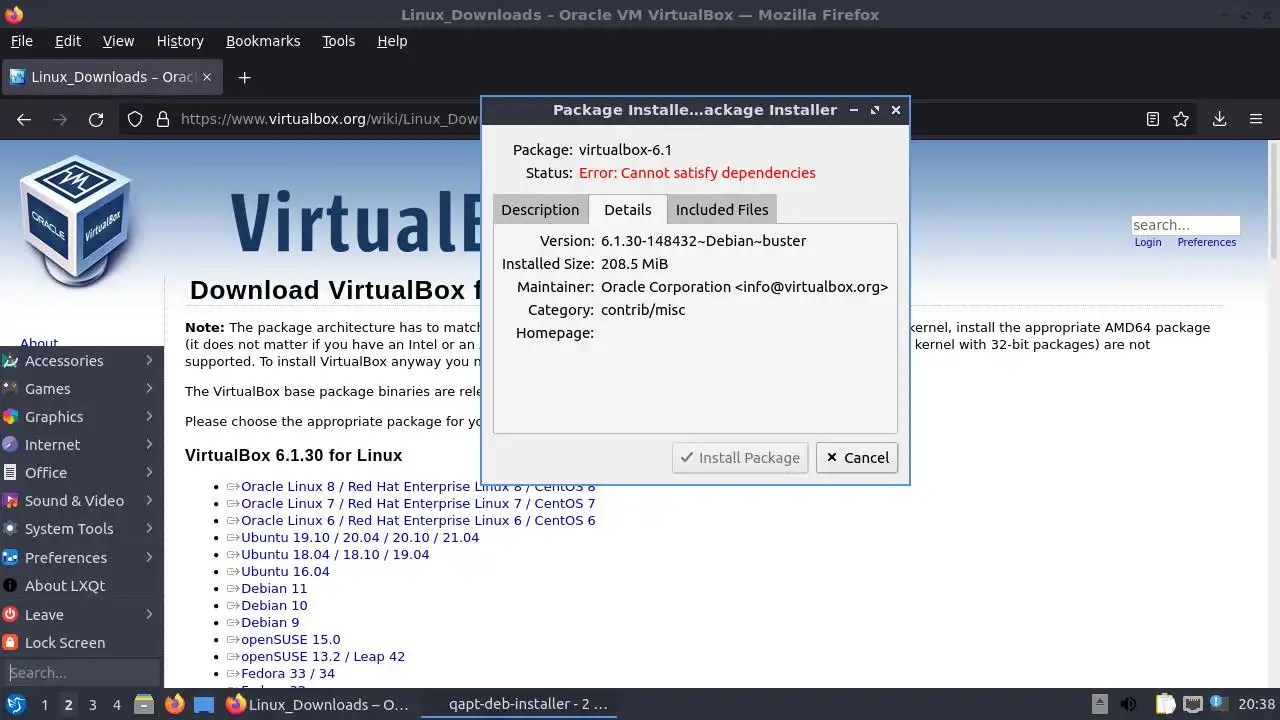The height and width of the screenshot is (720, 1280).
Task: Expand the Accessories submenu
Action: (x=80, y=360)
